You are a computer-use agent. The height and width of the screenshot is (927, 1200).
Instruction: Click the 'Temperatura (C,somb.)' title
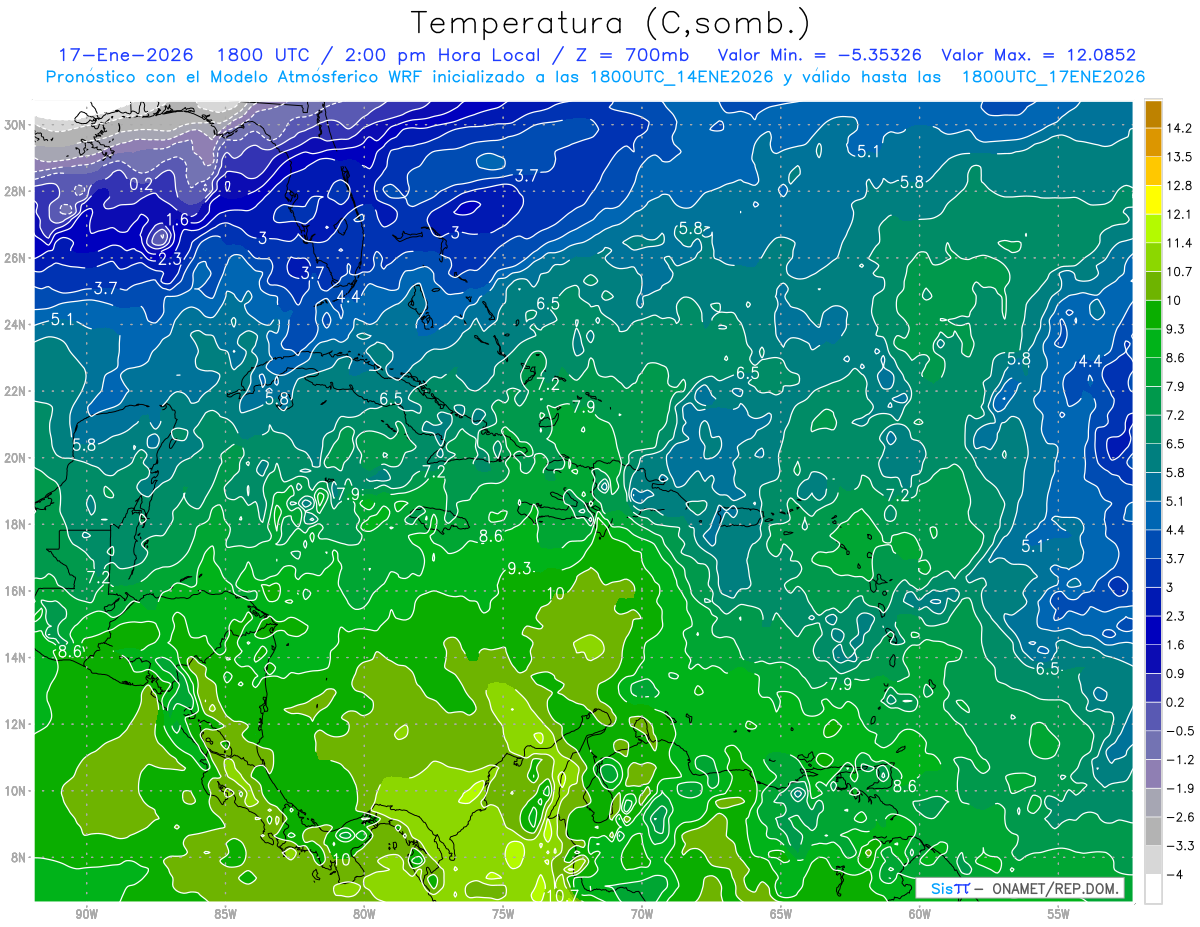(609, 22)
